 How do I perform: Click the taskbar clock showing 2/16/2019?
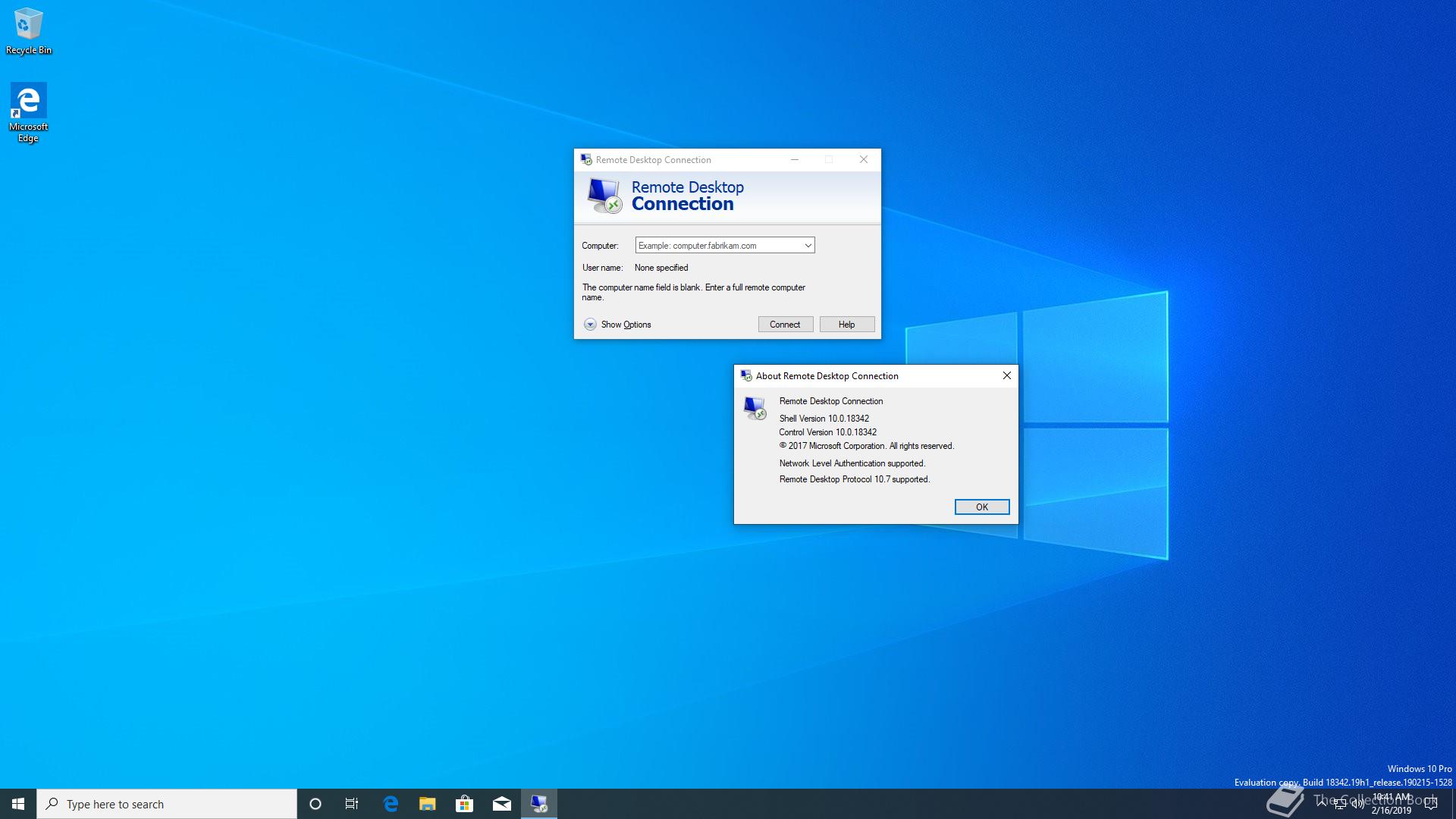[1392, 804]
